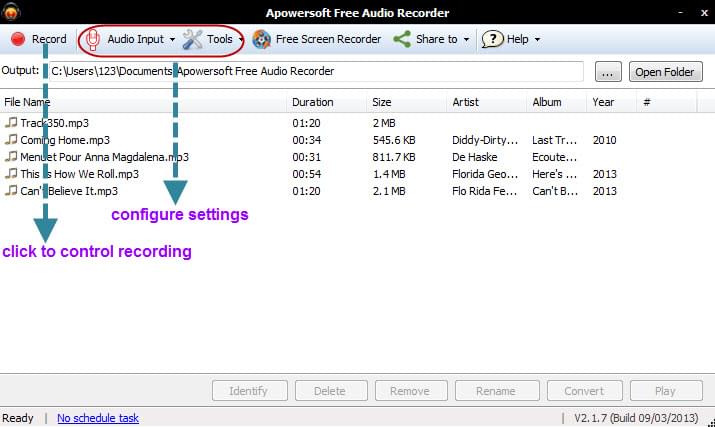Viewport: 715px width, 427px height.
Task: Click the app logo in title bar
Action: (x=12, y=12)
